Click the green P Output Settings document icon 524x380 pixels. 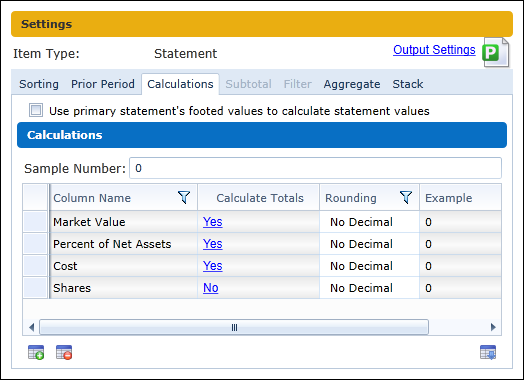click(x=496, y=52)
